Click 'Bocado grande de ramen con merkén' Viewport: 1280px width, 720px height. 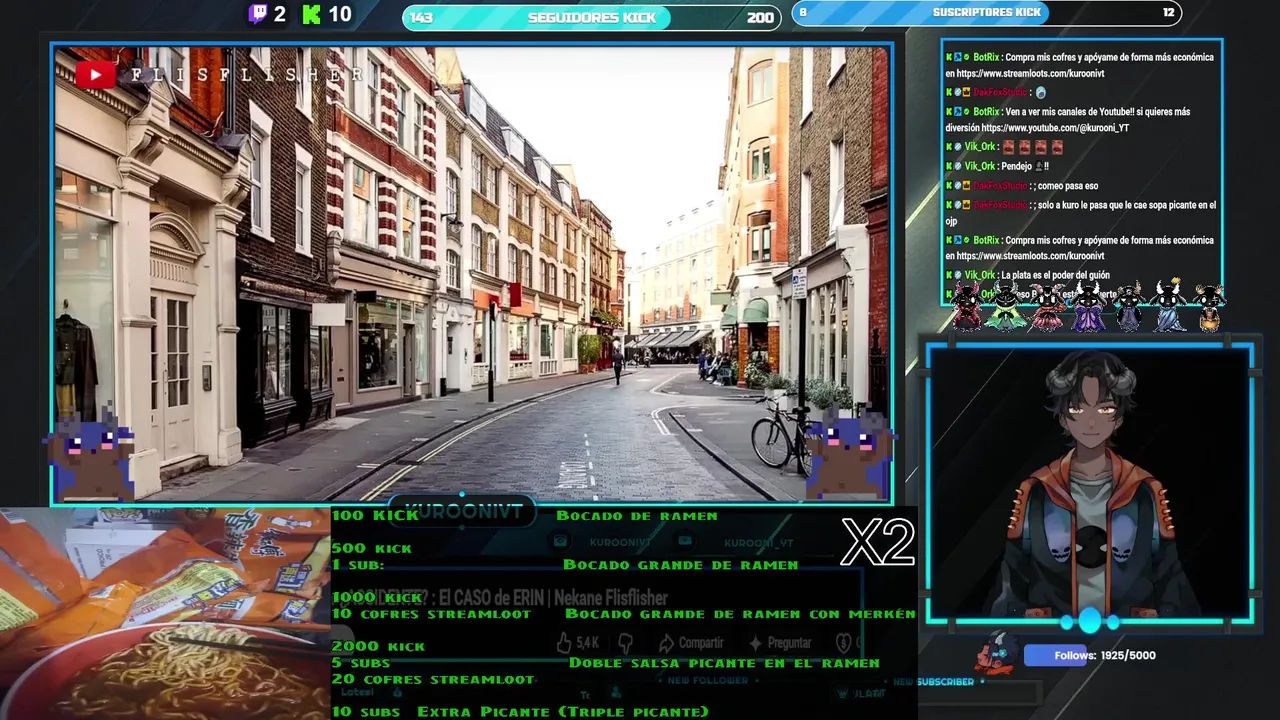click(x=740, y=614)
